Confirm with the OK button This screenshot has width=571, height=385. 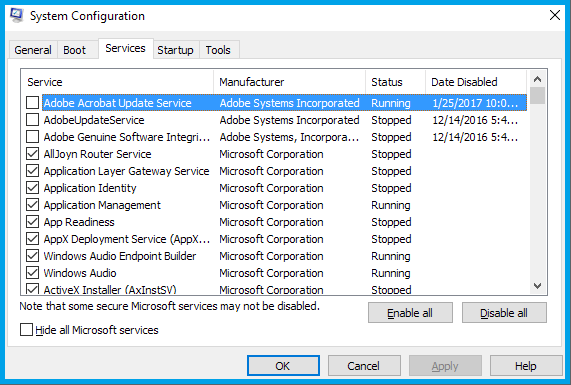[283, 366]
